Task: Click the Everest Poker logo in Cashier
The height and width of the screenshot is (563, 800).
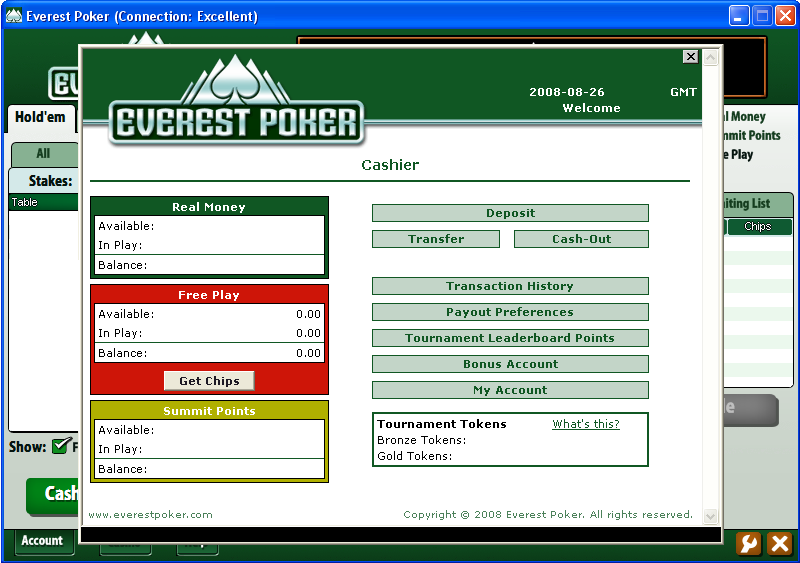Action: tap(236, 101)
